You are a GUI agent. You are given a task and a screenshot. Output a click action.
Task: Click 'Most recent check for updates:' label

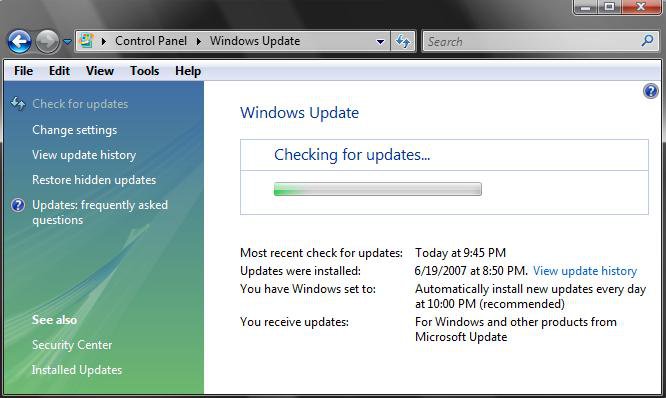[x=321, y=253]
